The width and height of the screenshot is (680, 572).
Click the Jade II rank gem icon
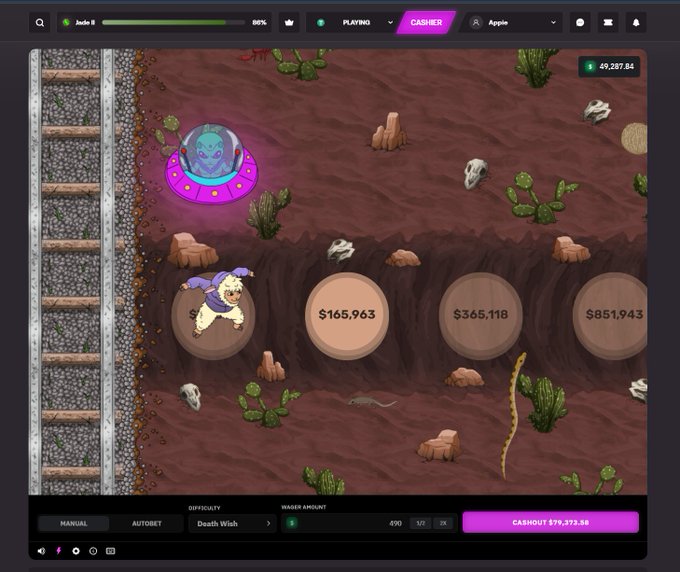(x=66, y=22)
